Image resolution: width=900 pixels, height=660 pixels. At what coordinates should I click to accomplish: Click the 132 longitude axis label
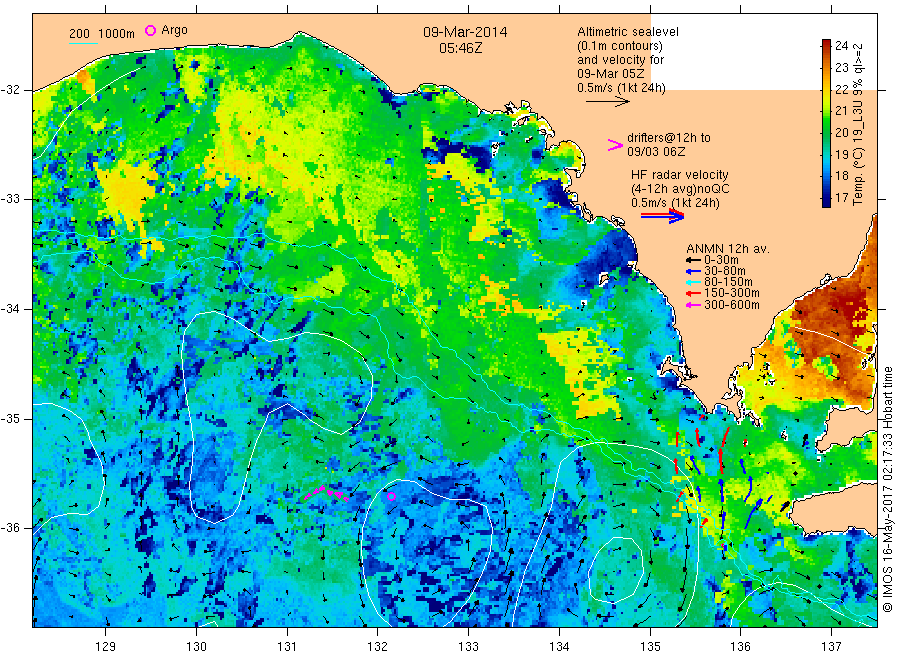378,647
